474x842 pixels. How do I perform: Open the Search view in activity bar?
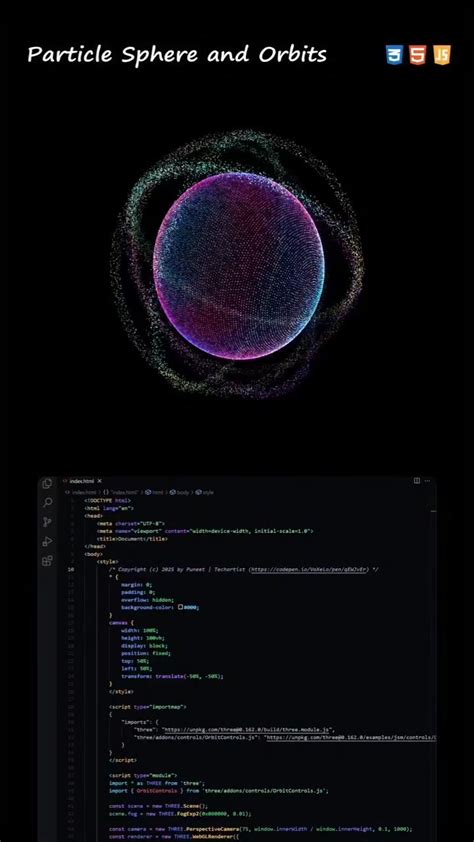[x=47, y=502]
